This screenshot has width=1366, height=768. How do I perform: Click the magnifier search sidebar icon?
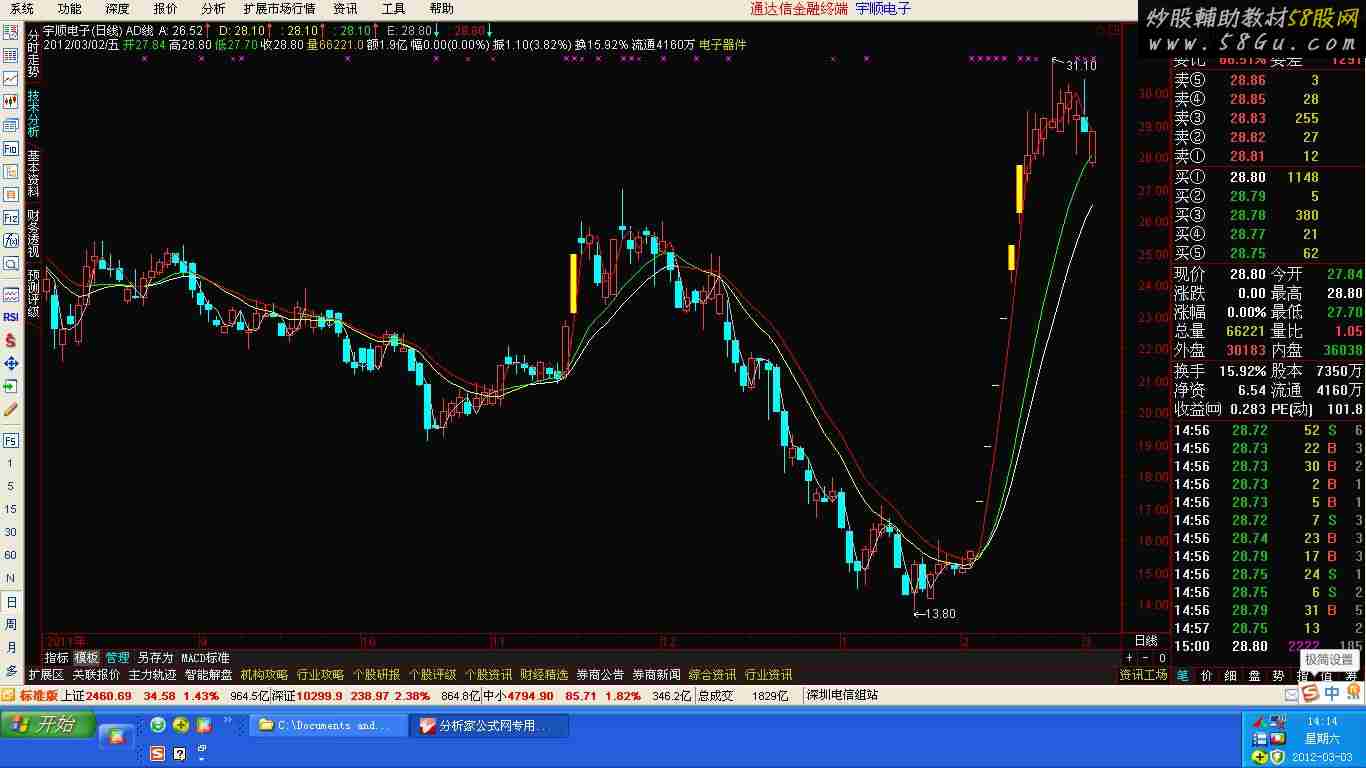click(11, 263)
